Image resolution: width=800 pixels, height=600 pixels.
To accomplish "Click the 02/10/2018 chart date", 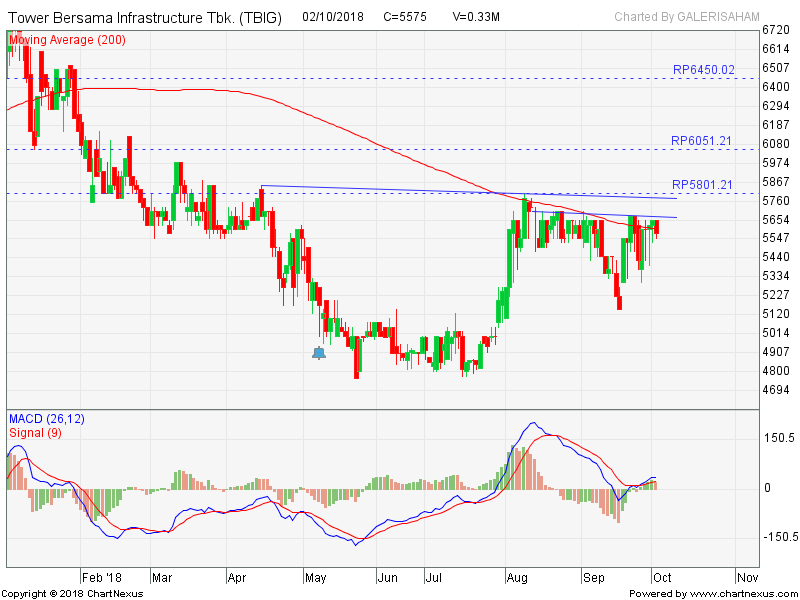I will [335, 18].
